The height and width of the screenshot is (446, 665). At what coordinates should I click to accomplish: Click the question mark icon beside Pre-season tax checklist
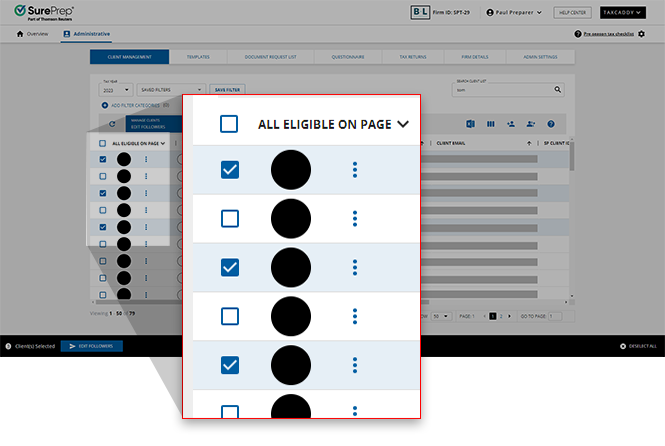tap(578, 34)
